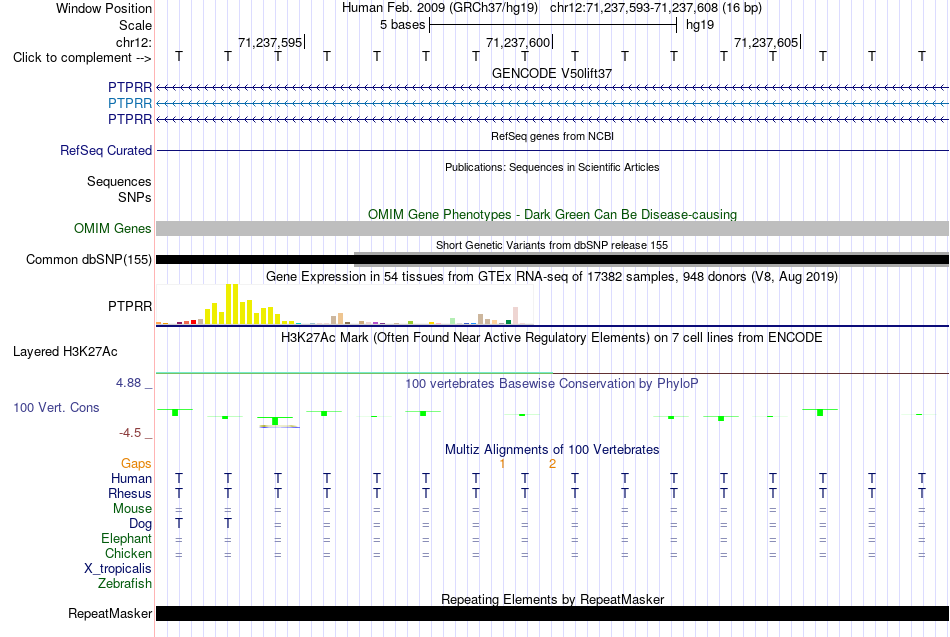
Task: Click the 'Repeating Elements by RepeatMasker' title
Action: (x=552, y=600)
